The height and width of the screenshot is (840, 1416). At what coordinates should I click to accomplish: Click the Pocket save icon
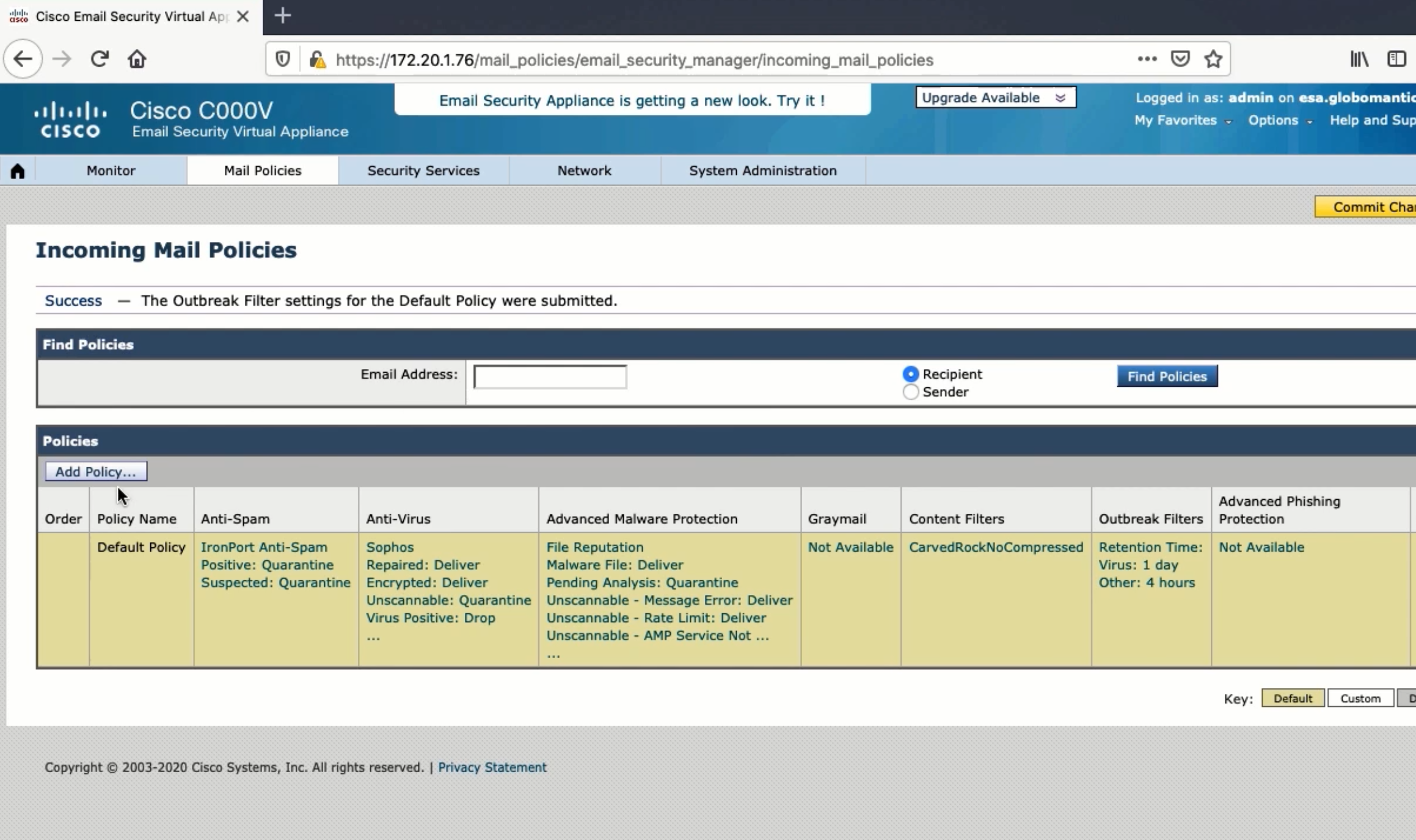tap(1180, 59)
